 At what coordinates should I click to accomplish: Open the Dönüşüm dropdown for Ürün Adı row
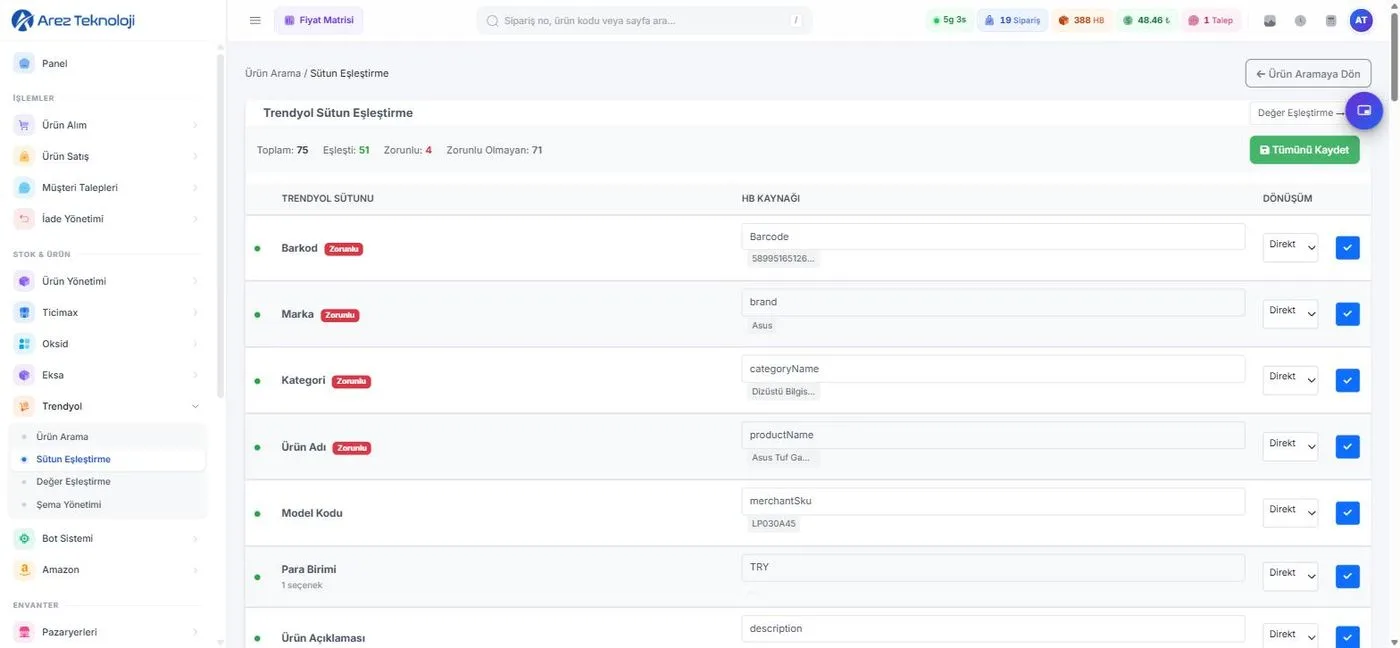point(1290,446)
